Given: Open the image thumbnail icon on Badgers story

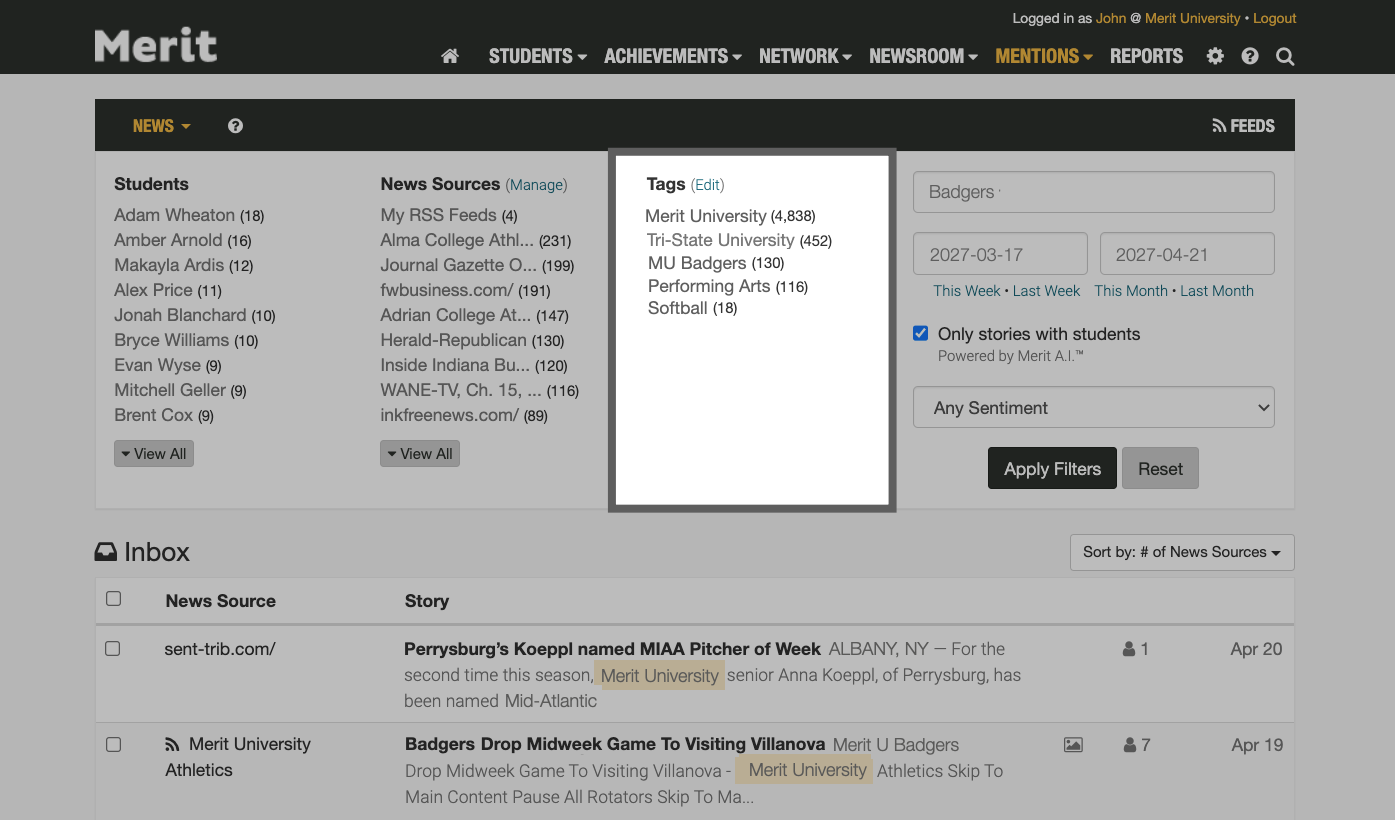Looking at the screenshot, I should pos(1073,744).
